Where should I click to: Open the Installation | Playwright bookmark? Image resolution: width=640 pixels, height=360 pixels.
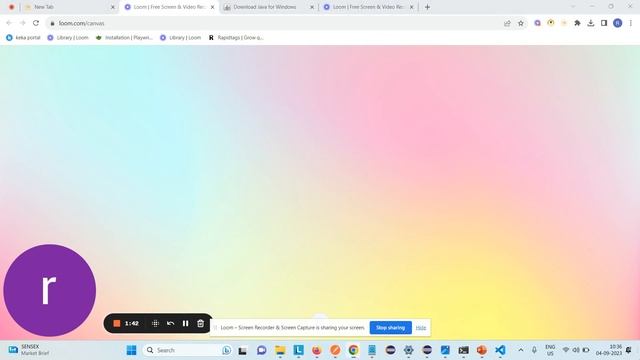tap(124, 38)
